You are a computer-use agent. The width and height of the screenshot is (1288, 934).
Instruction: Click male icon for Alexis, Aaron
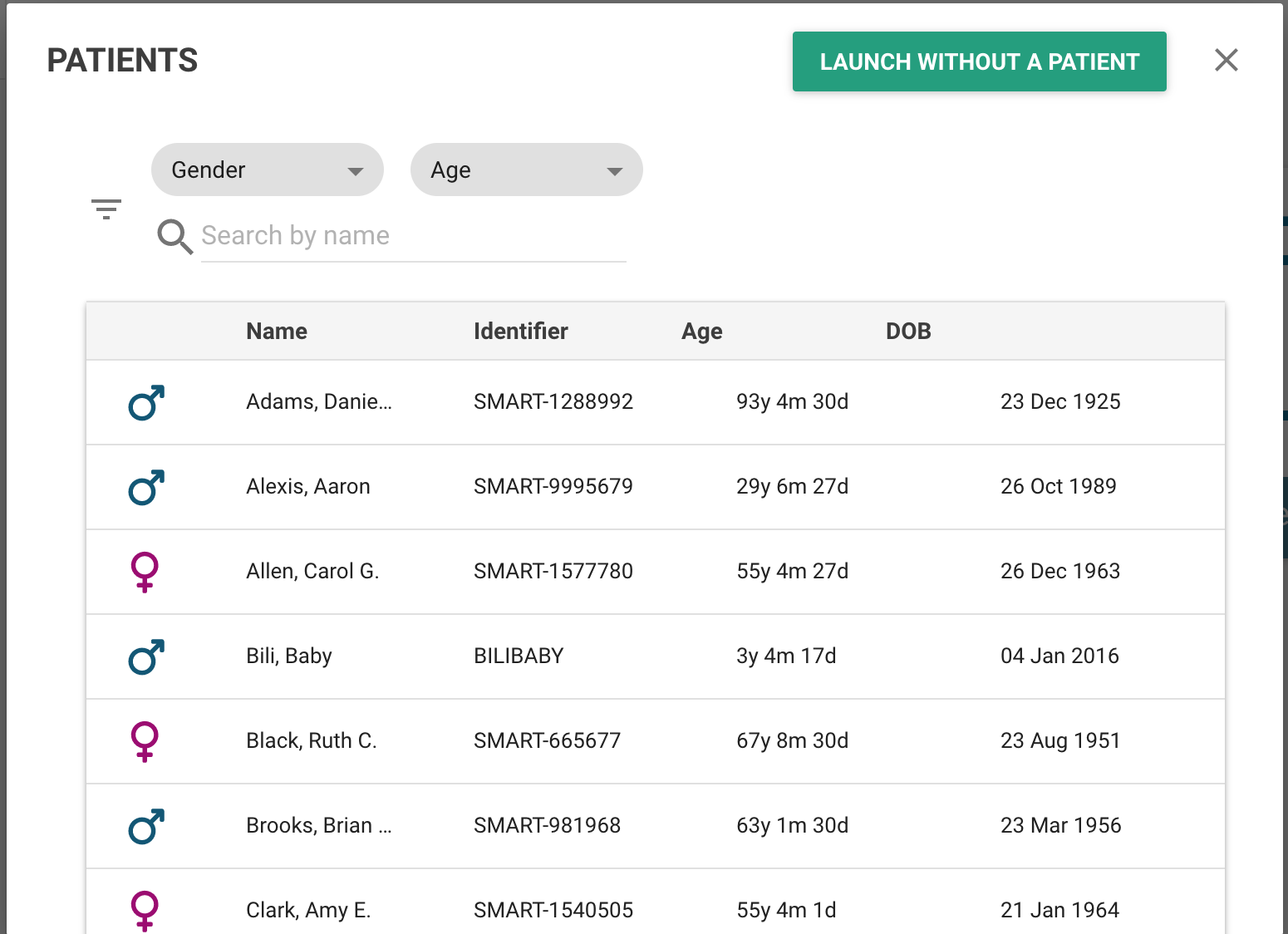146,487
